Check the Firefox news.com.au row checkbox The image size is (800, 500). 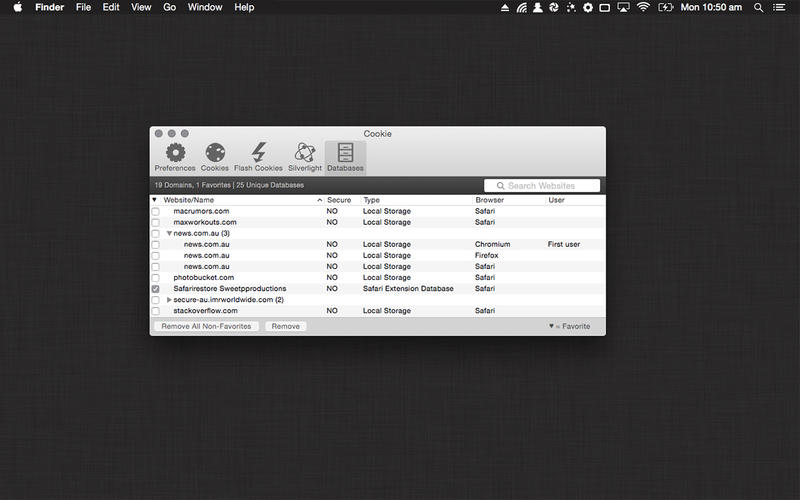[156, 256]
